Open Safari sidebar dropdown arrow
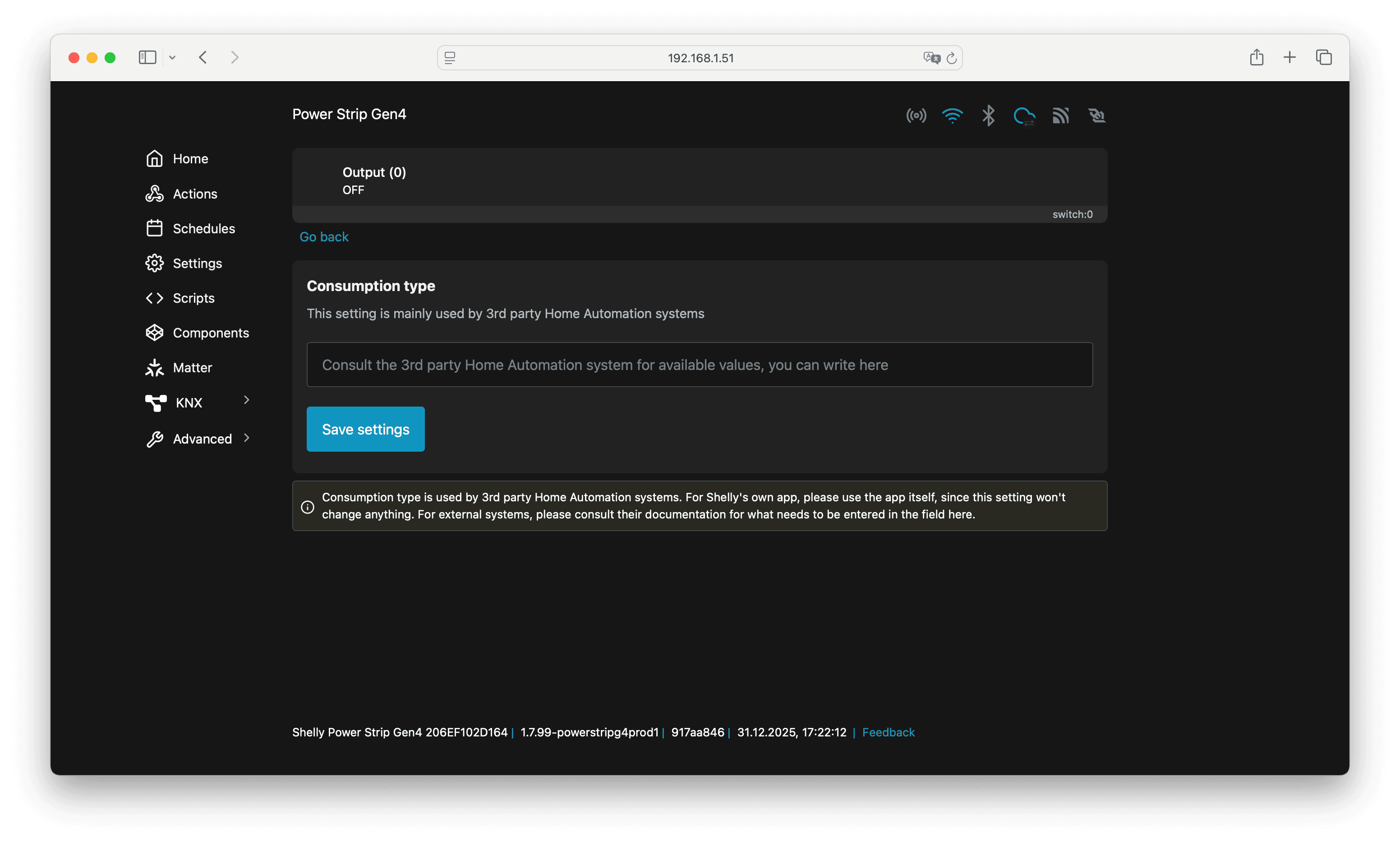The image size is (1400, 842). [x=172, y=57]
